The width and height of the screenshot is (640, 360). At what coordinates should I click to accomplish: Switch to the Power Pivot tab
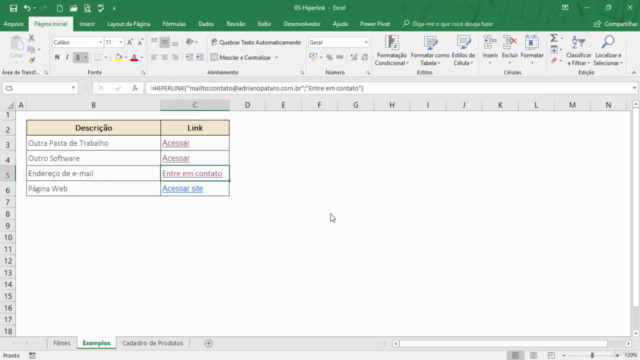[x=375, y=24]
